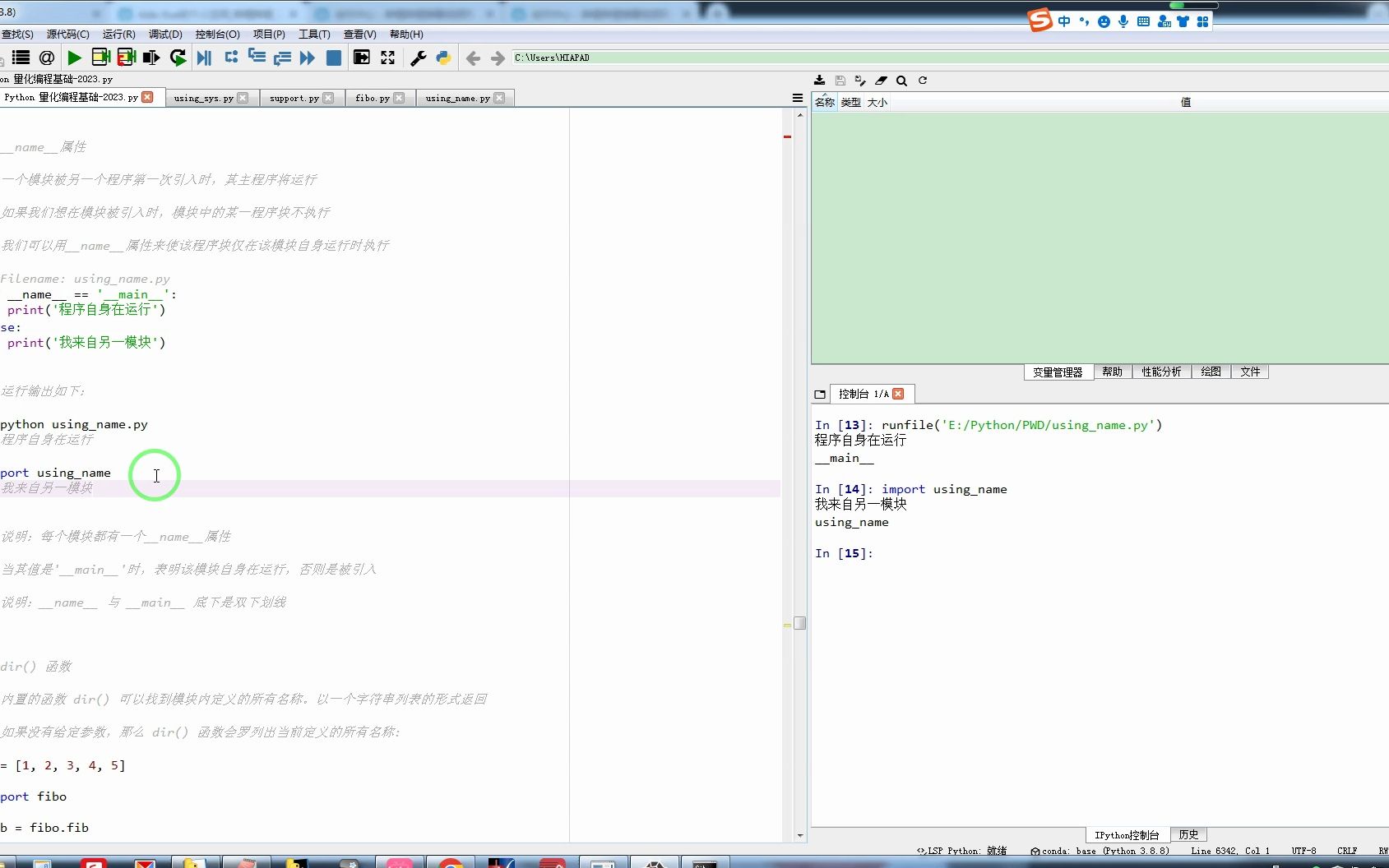The height and width of the screenshot is (868, 1389).
Task: Click the editor scrollbar down arrow
Action: pos(800,835)
